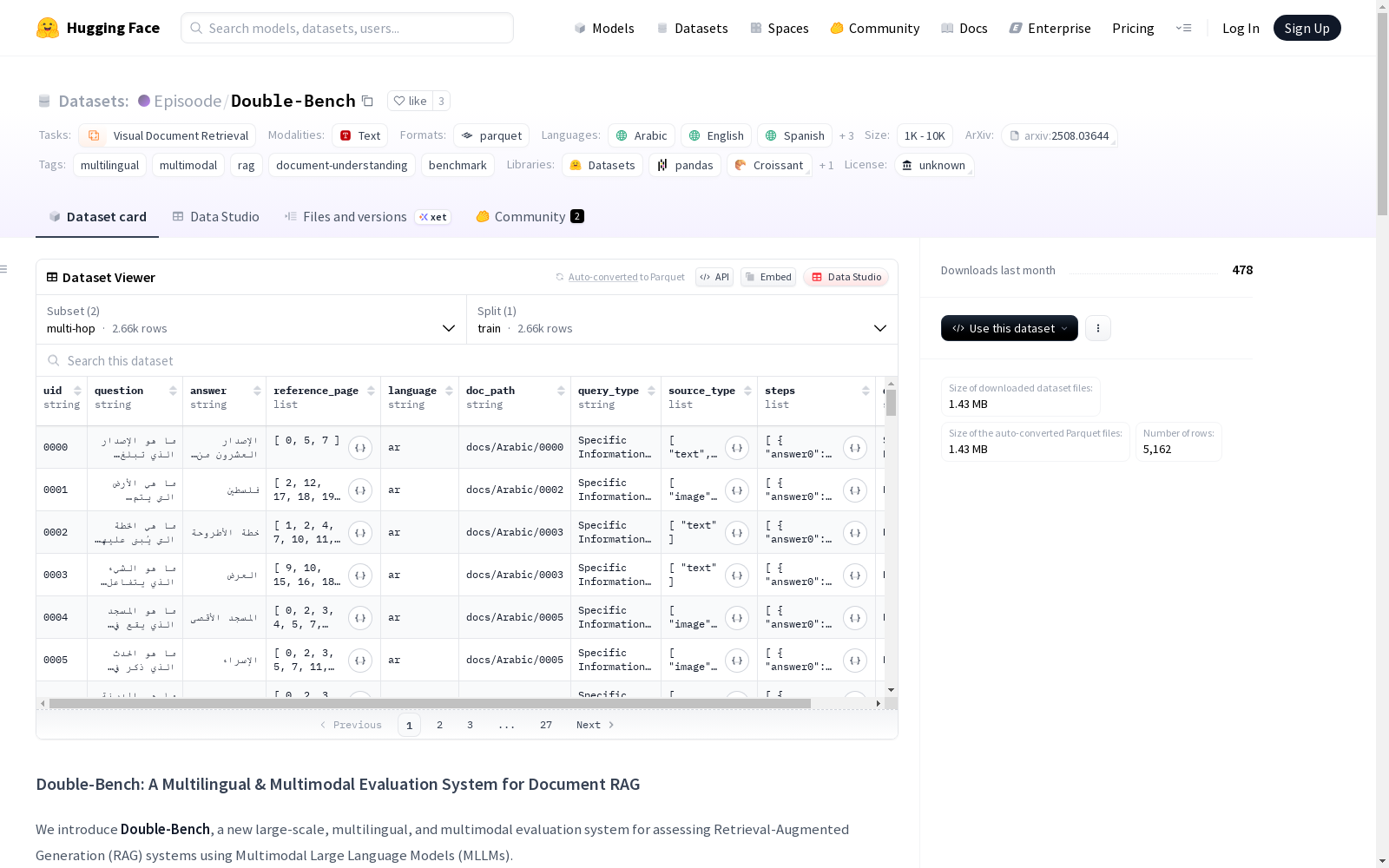The height and width of the screenshot is (868, 1389).
Task: Open Enterprise in the top navigation
Action: 1050,28
